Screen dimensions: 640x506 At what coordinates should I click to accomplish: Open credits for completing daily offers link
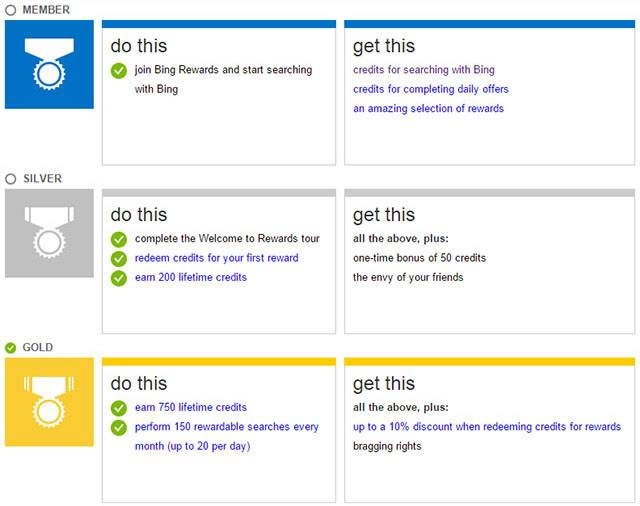[x=430, y=89]
